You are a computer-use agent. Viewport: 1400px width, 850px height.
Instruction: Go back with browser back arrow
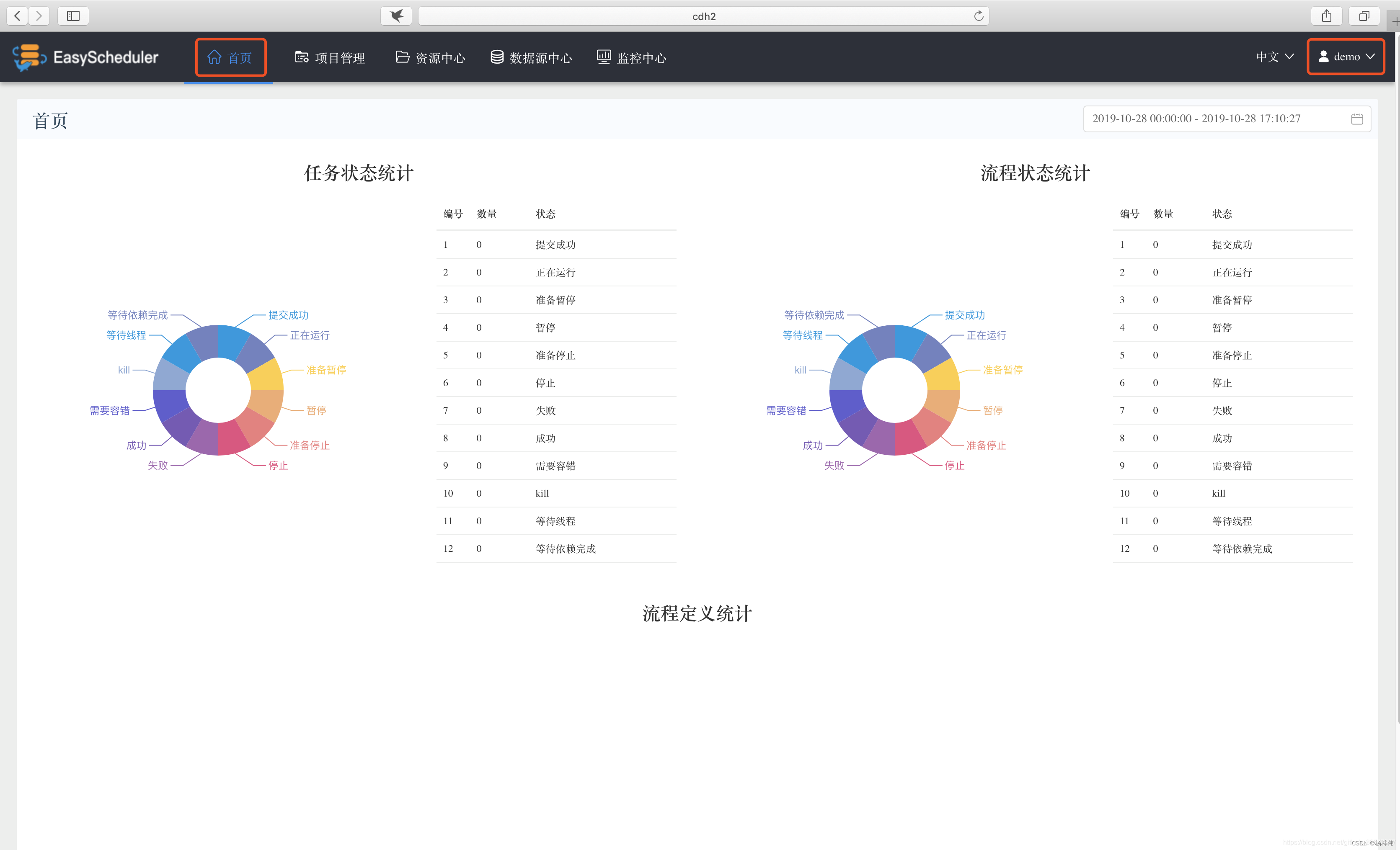(18, 16)
